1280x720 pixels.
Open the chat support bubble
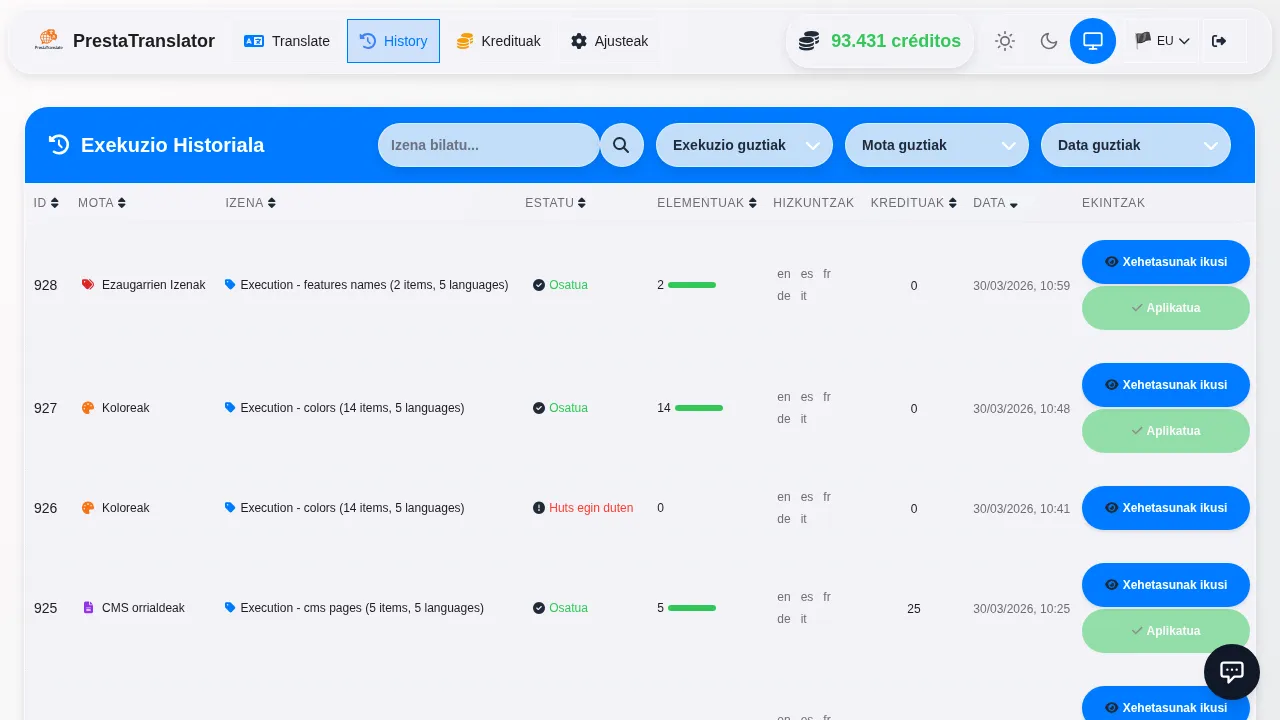[x=1231, y=672]
